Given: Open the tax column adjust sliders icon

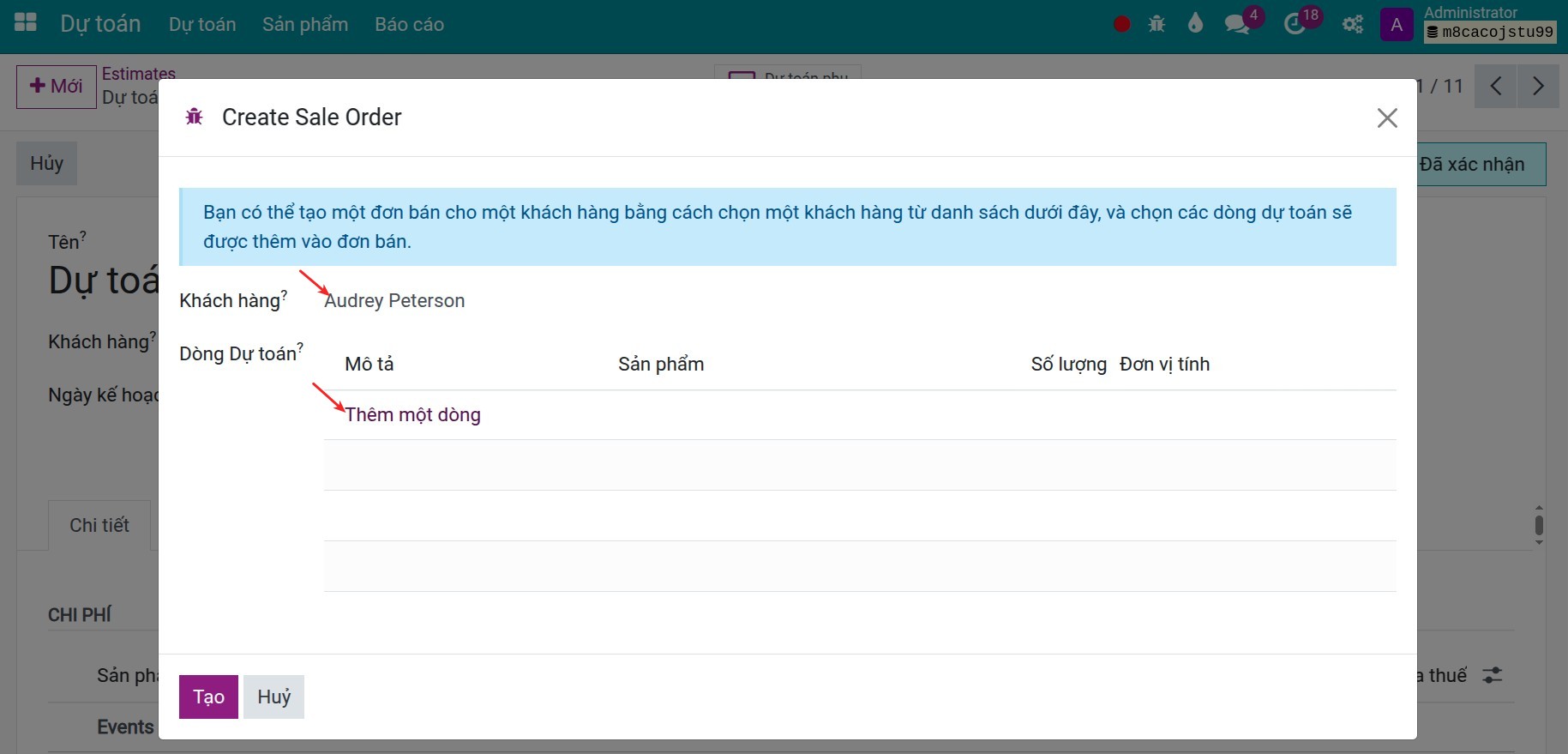Looking at the screenshot, I should coord(1493,675).
